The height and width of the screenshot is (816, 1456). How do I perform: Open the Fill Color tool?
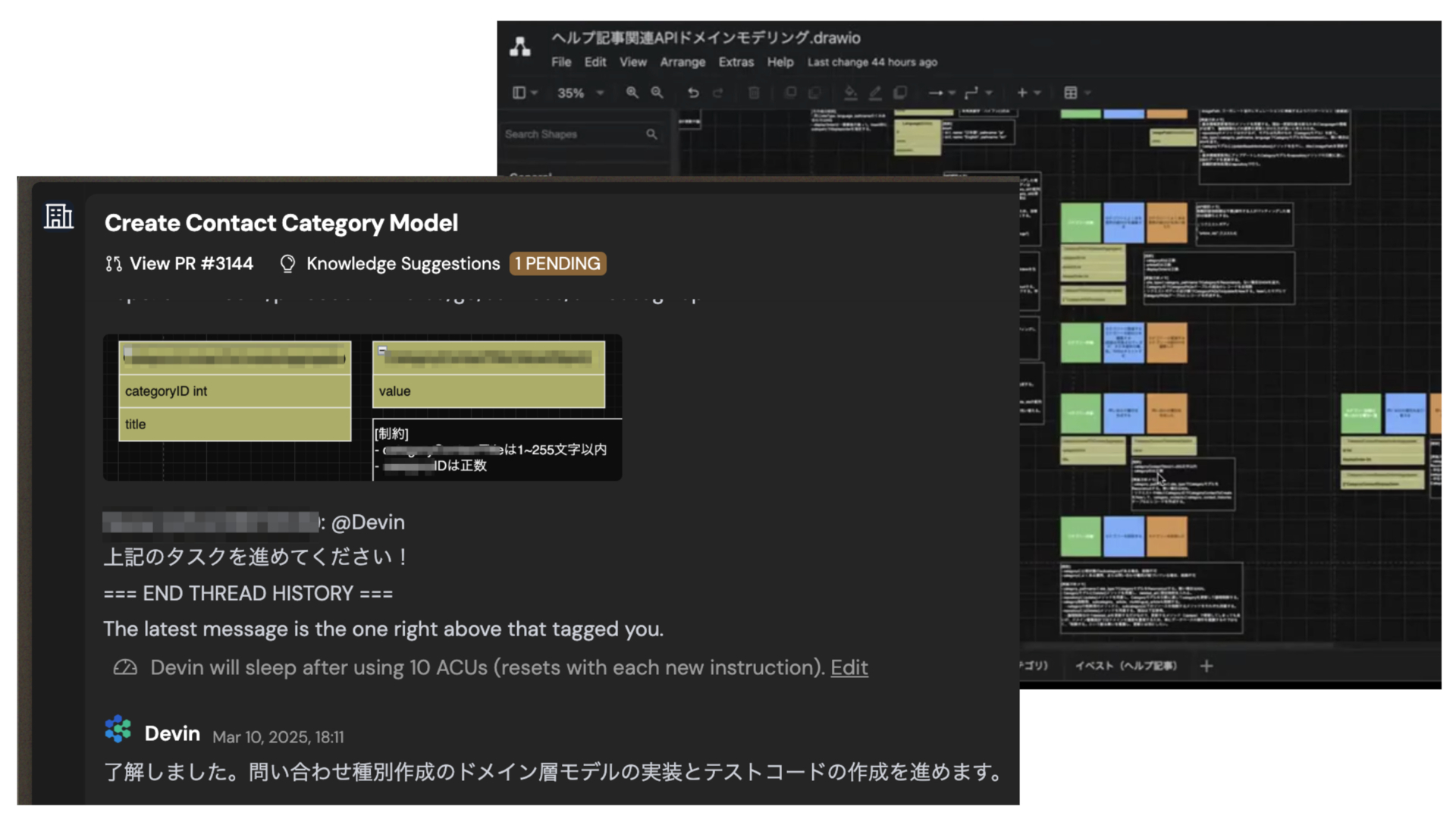click(851, 93)
